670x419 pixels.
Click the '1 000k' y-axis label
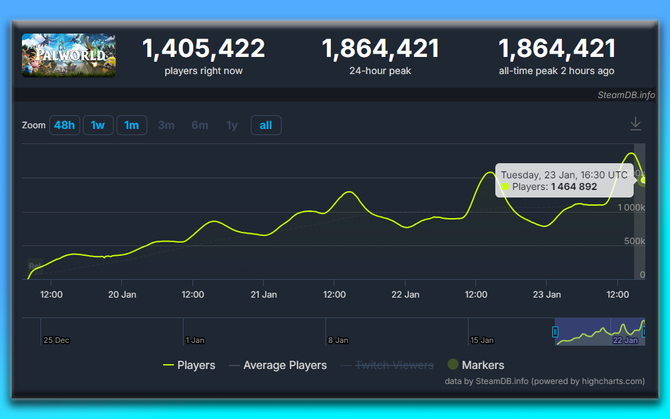coord(631,208)
